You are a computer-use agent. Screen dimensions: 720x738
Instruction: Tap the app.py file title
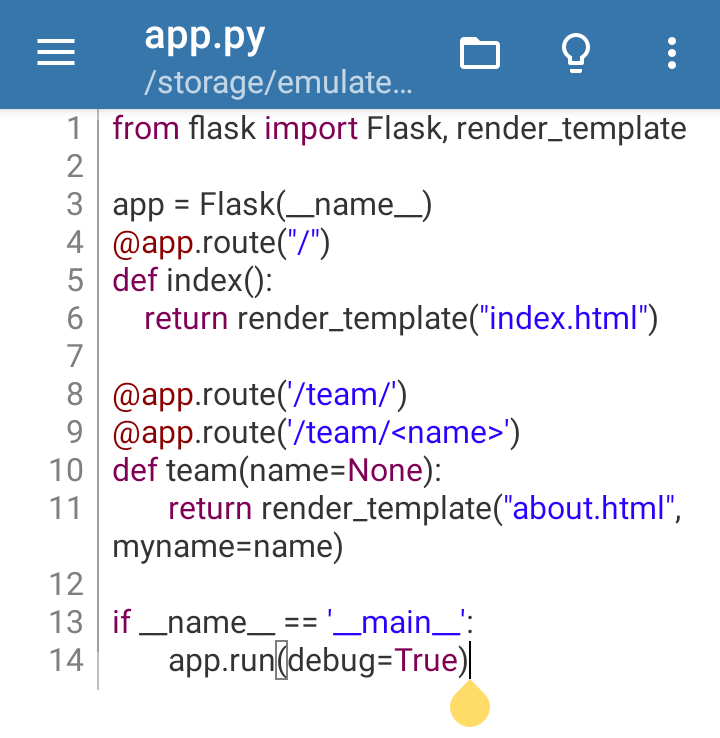205,37
